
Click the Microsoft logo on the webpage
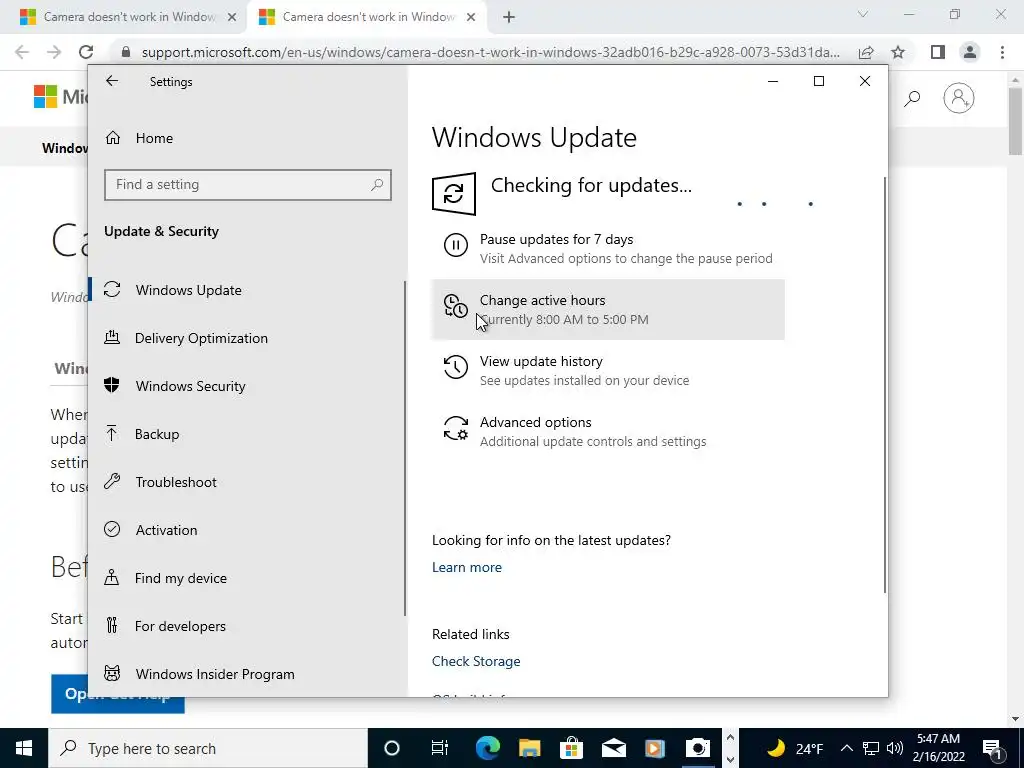click(x=60, y=97)
